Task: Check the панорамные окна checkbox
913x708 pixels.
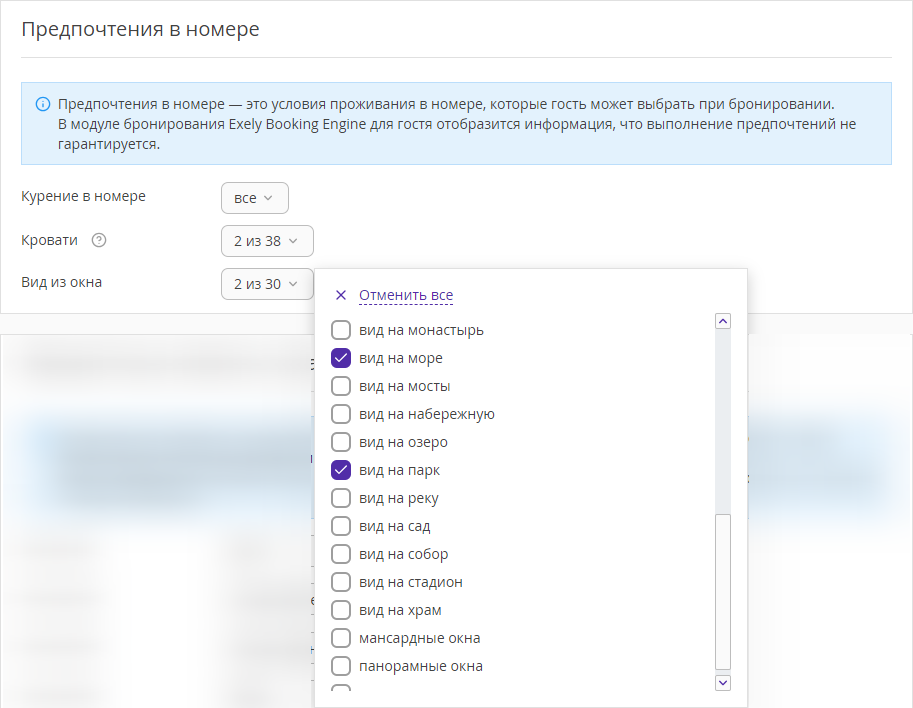Action: [x=341, y=665]
